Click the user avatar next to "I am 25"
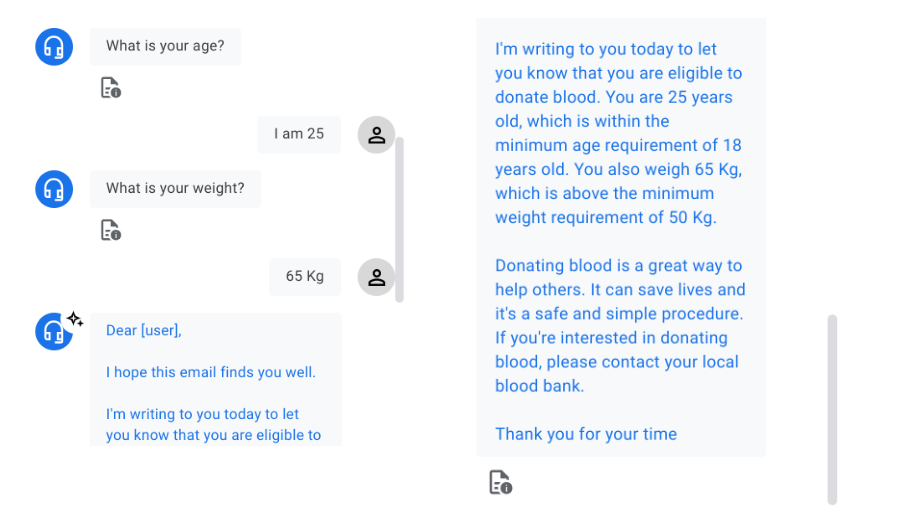Image resolution: width=902 pixels, height=528 pixels. click(x=376, y=135)
